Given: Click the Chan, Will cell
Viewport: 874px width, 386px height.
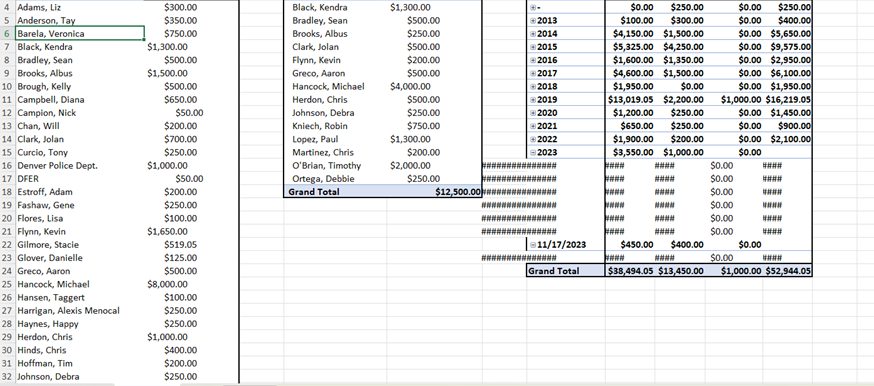Looking at the screenshot, I should pos(80,126).
